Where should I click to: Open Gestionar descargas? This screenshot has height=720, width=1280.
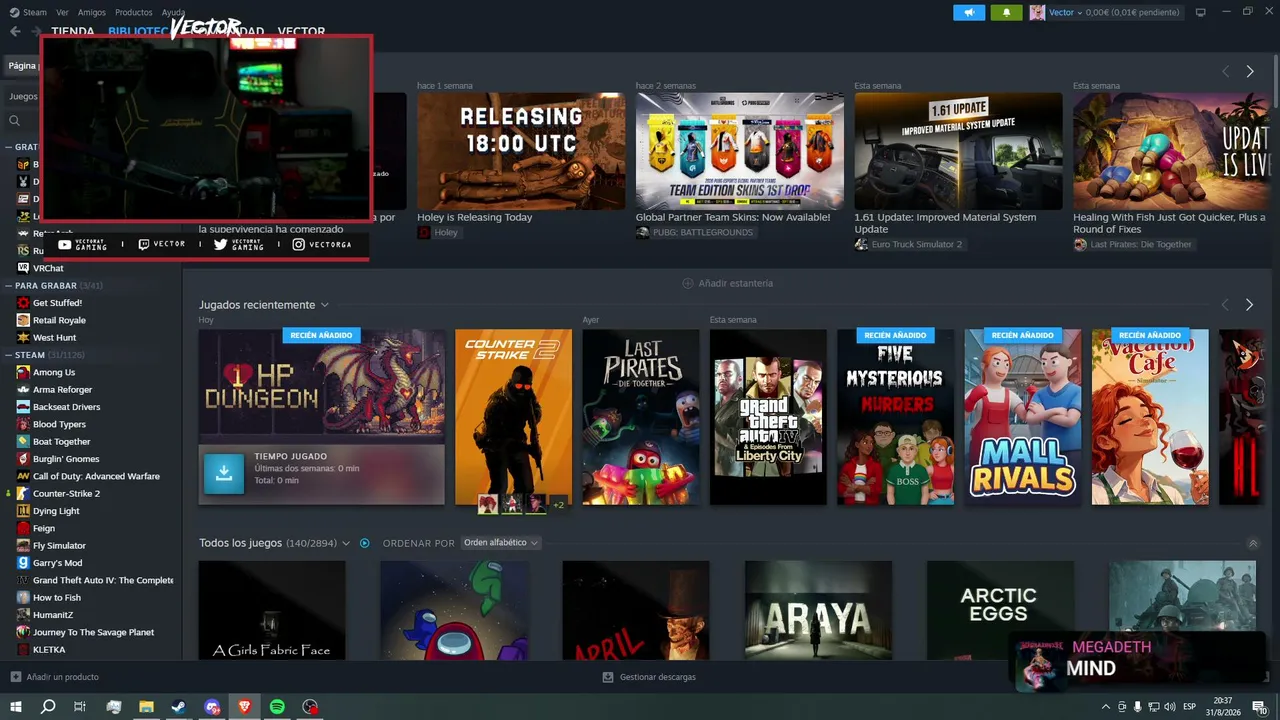pos(658,677)
